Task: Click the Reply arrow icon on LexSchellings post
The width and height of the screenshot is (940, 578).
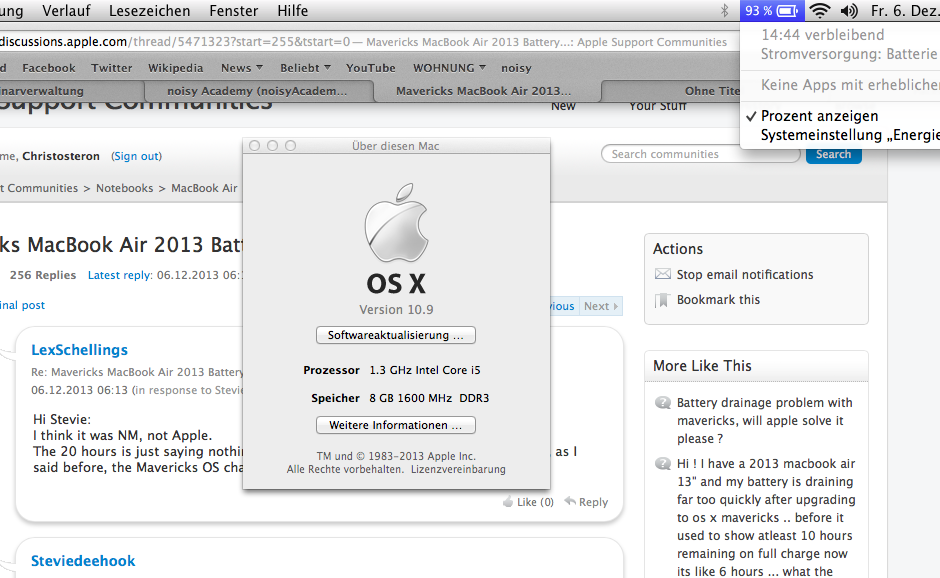Action: coord(570,501)
